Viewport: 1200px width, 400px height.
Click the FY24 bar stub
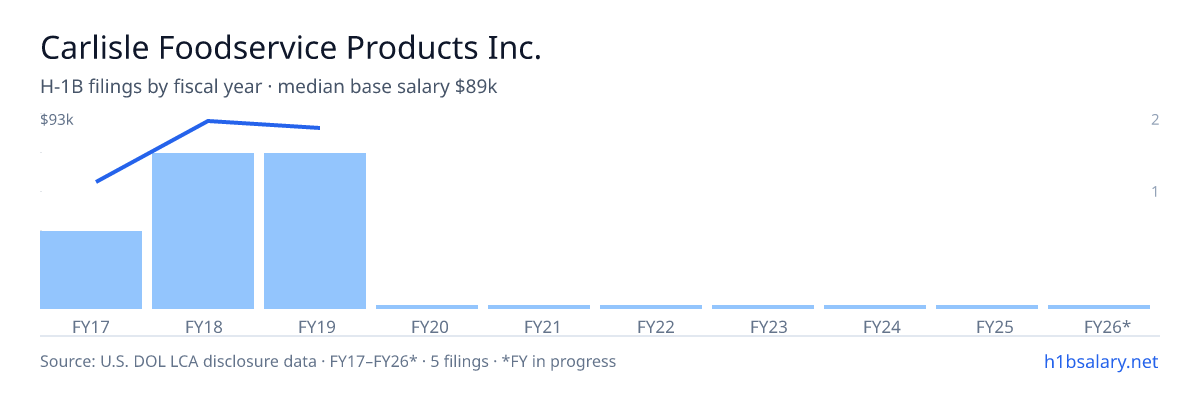875,307
